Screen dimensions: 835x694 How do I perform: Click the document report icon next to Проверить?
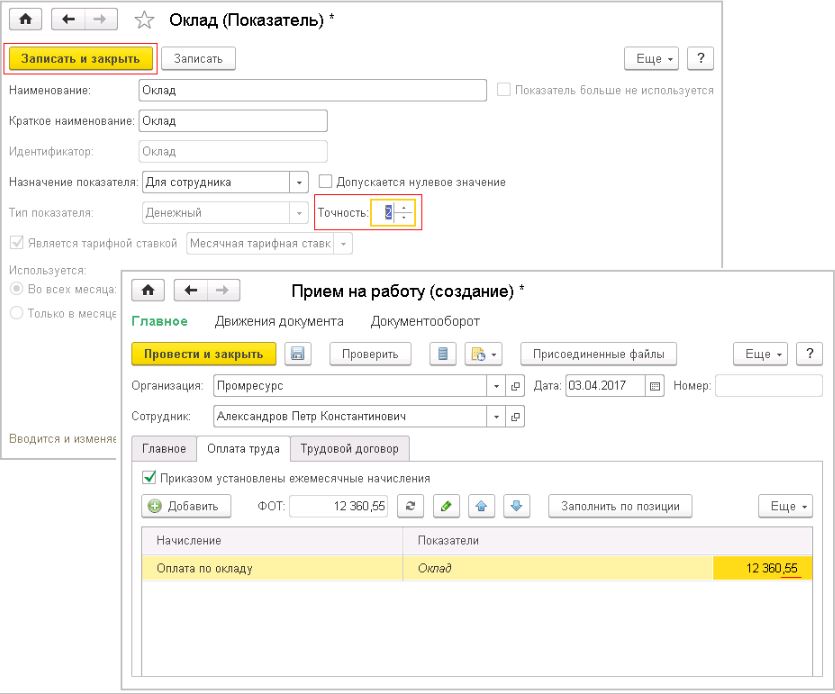(x=443, y=353)
